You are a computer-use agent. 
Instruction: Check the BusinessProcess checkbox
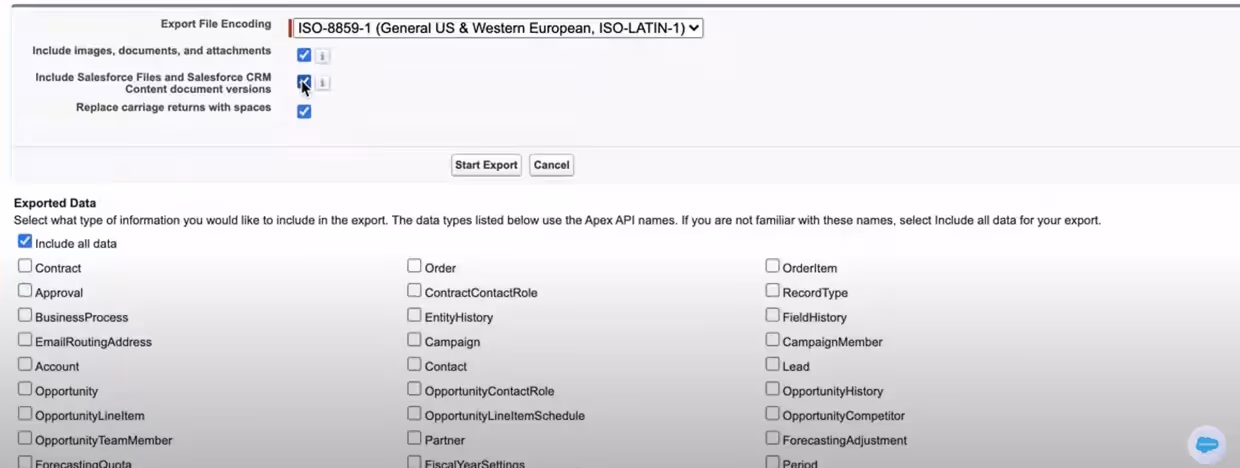point(25,315)
